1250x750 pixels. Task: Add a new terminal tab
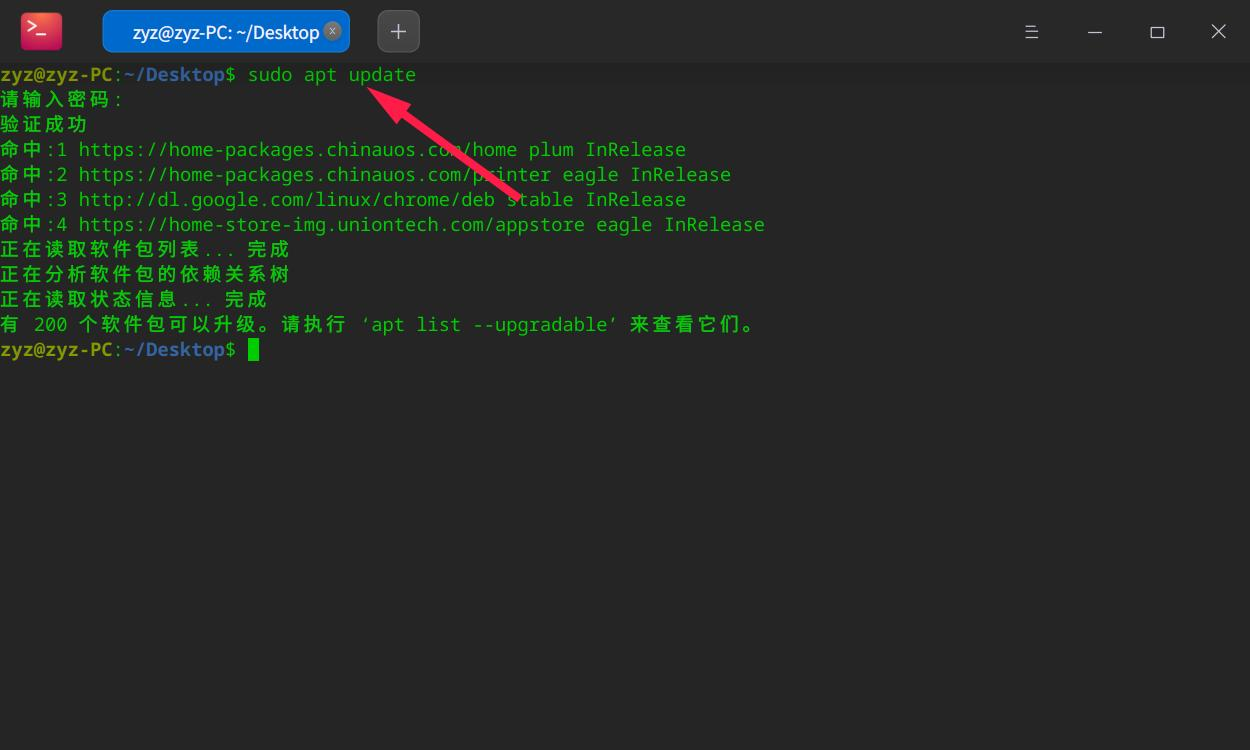(398, 31)
